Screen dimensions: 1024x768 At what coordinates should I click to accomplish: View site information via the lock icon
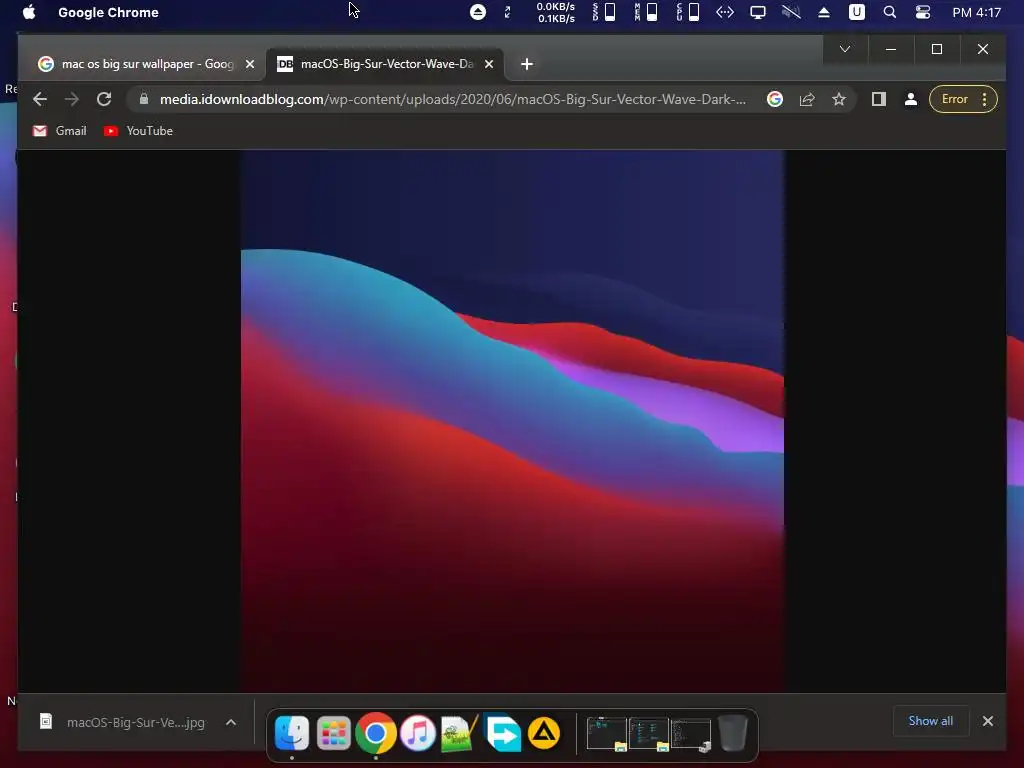(x=144, y=99)
